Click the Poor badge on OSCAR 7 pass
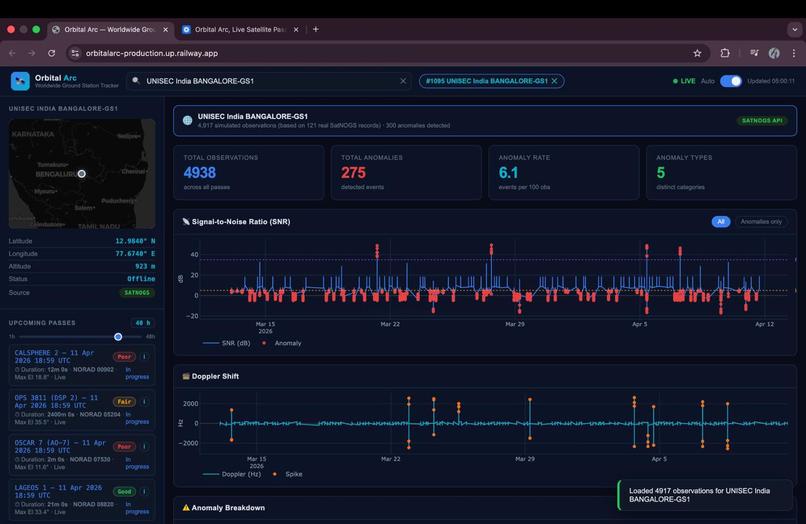Viewport: 806px width, 524px height. click(124, 446)
